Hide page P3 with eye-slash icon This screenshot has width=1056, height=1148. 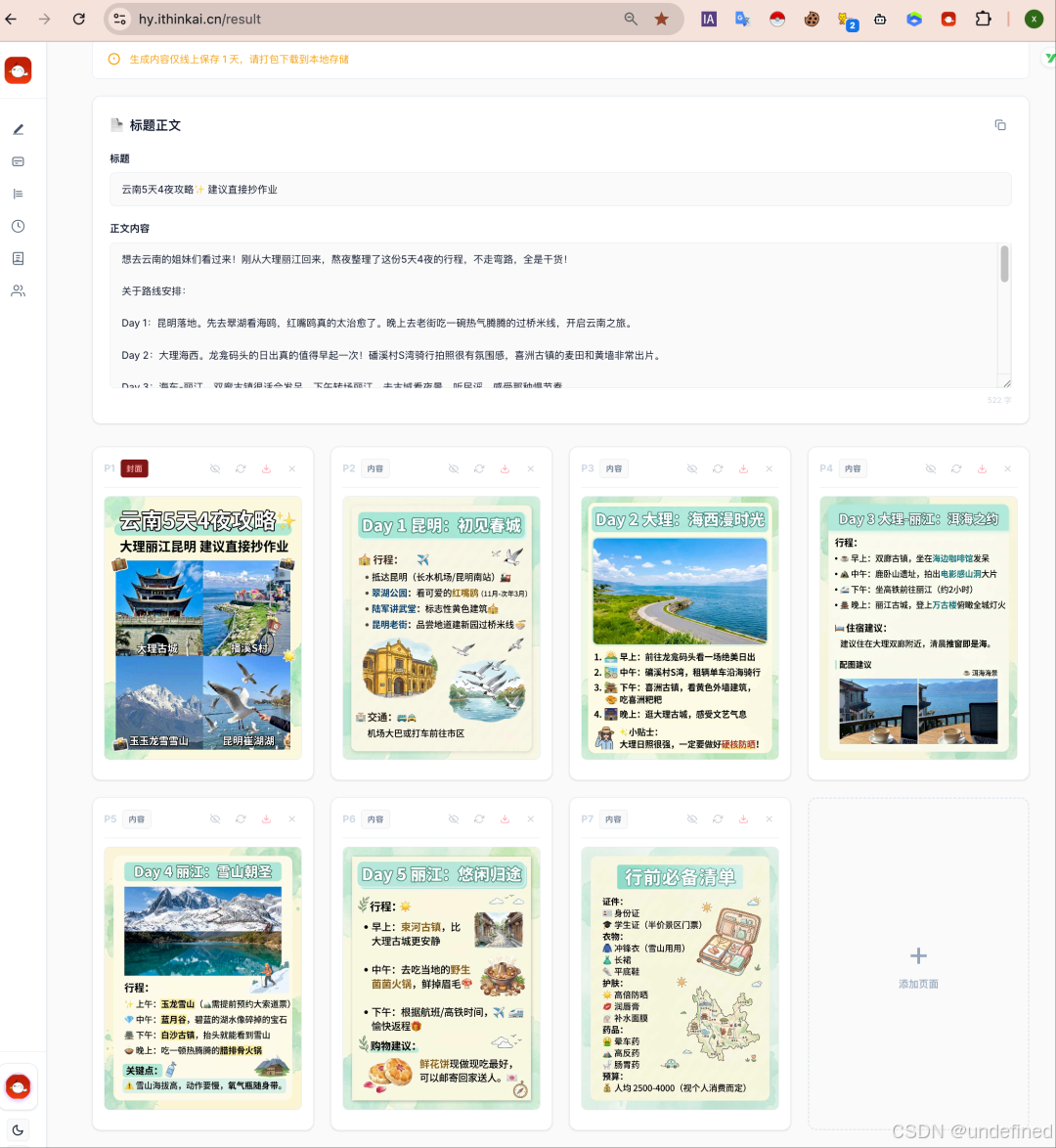coord(692,468)
